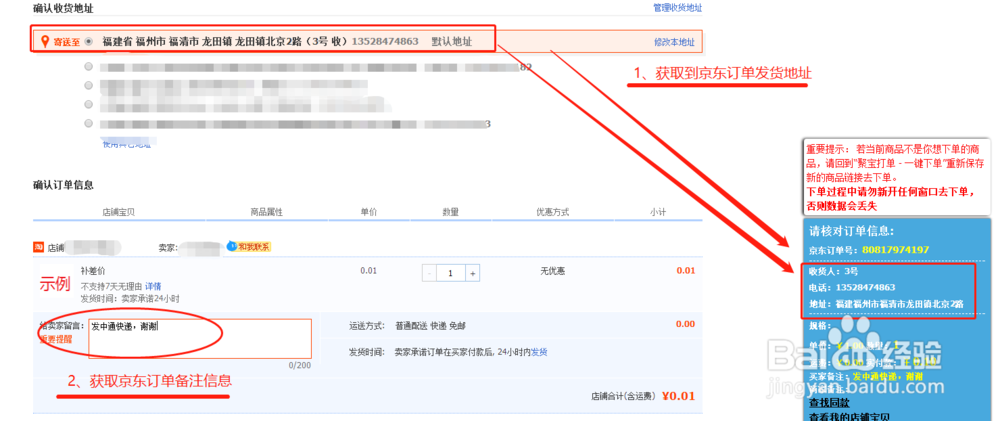Increase quantity with the plus button

point(473,273)
